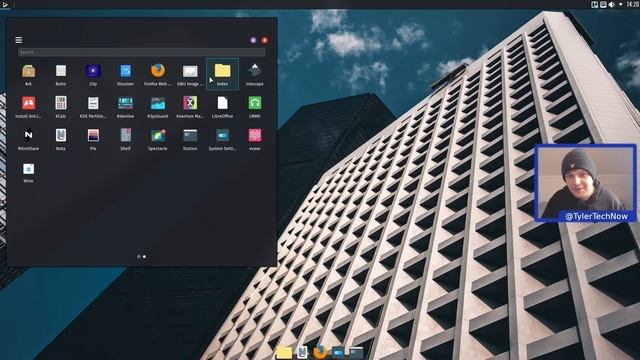Open first system tray icon left of clipboard
640x360 pixels.
[595, 4]
